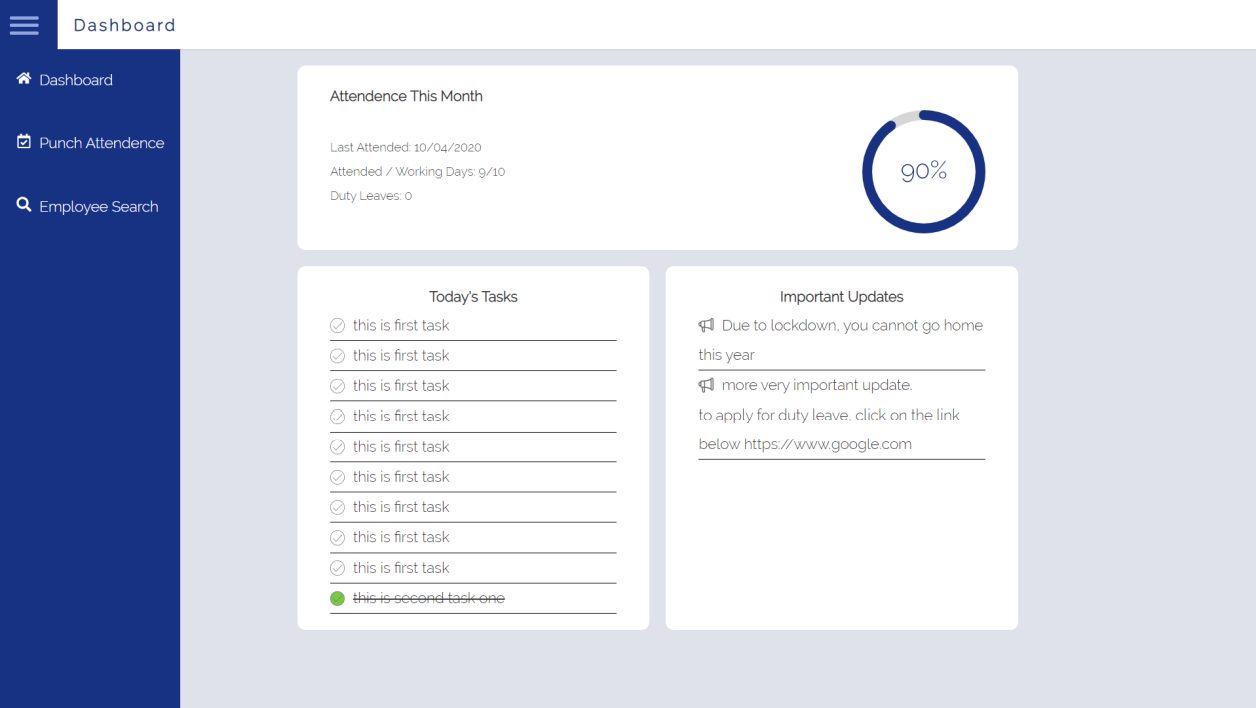Screen dimensions: 1256x708
Task: Click the home icon beside Dashboard
Action: coord(22,78)
